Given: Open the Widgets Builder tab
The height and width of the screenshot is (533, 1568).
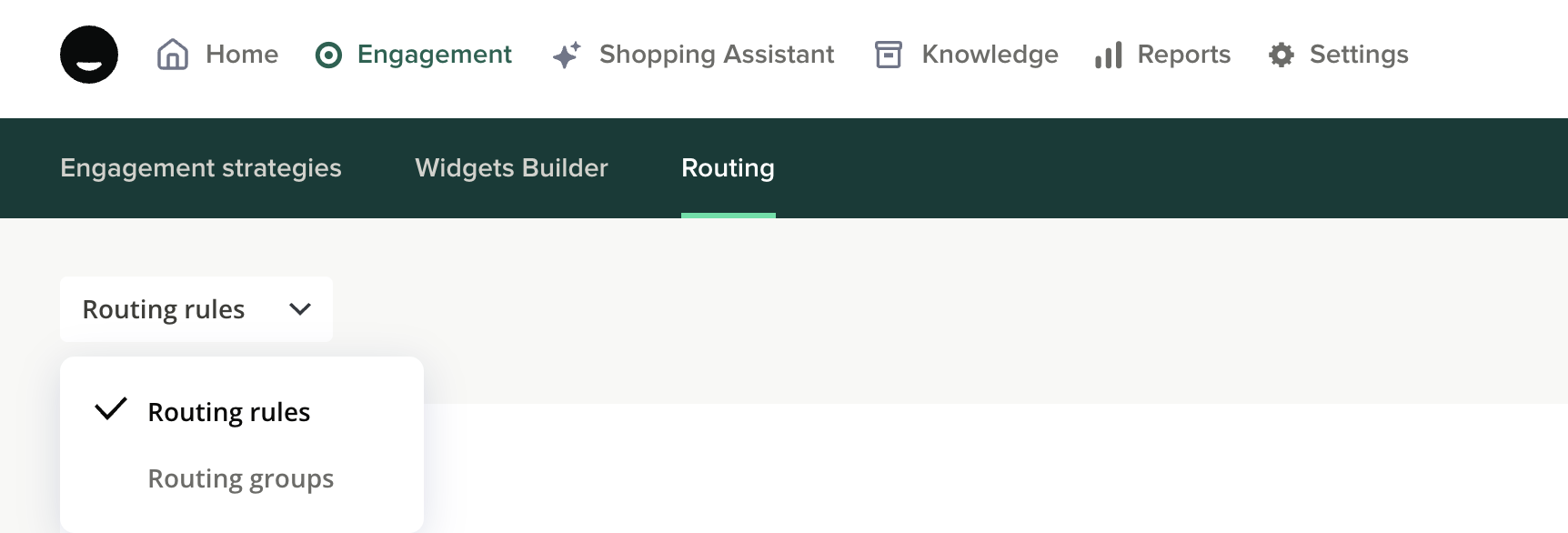Looking at the screenshot, I should click(511, 168).
